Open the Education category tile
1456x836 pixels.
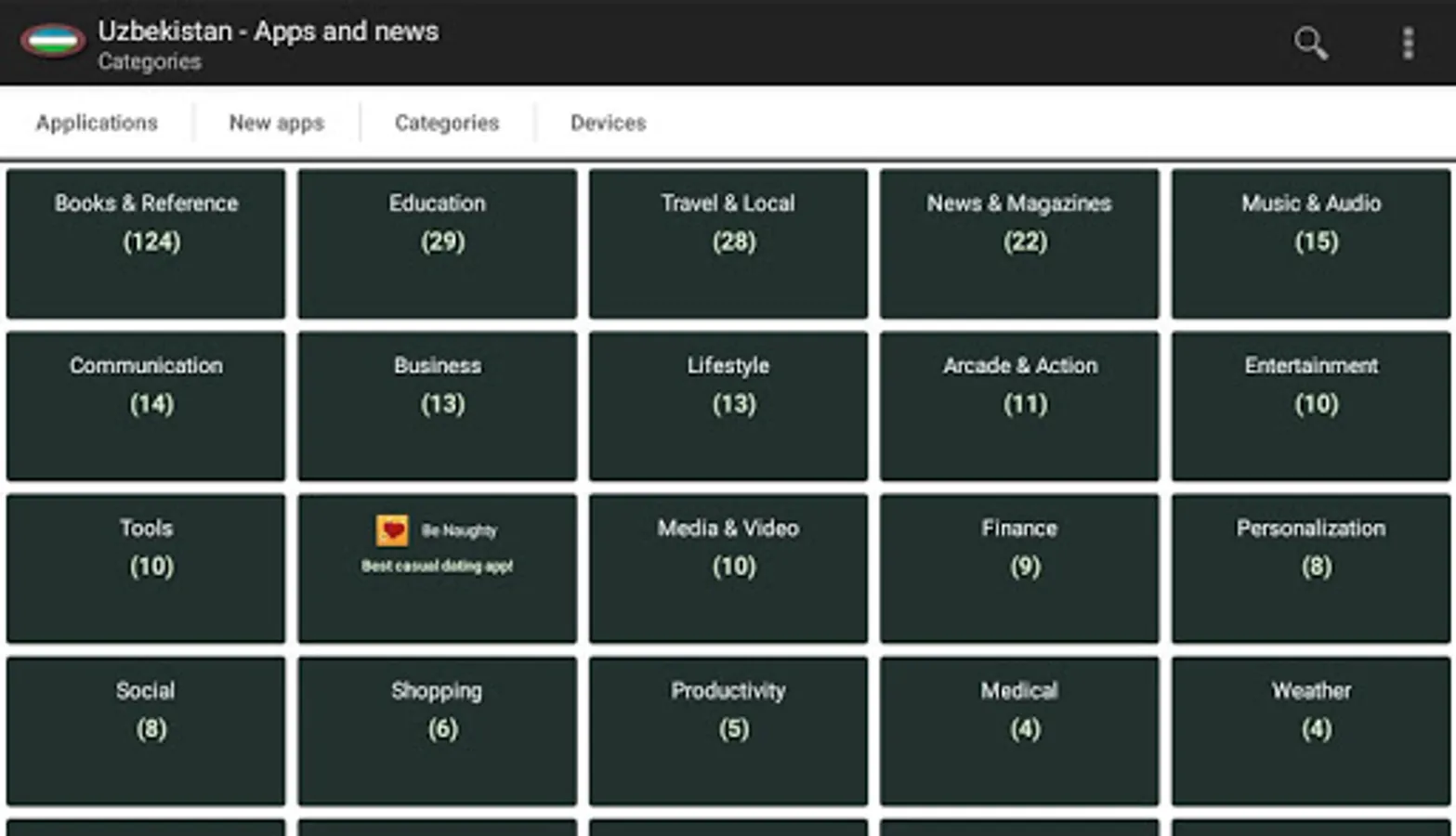tap(437, 243)
